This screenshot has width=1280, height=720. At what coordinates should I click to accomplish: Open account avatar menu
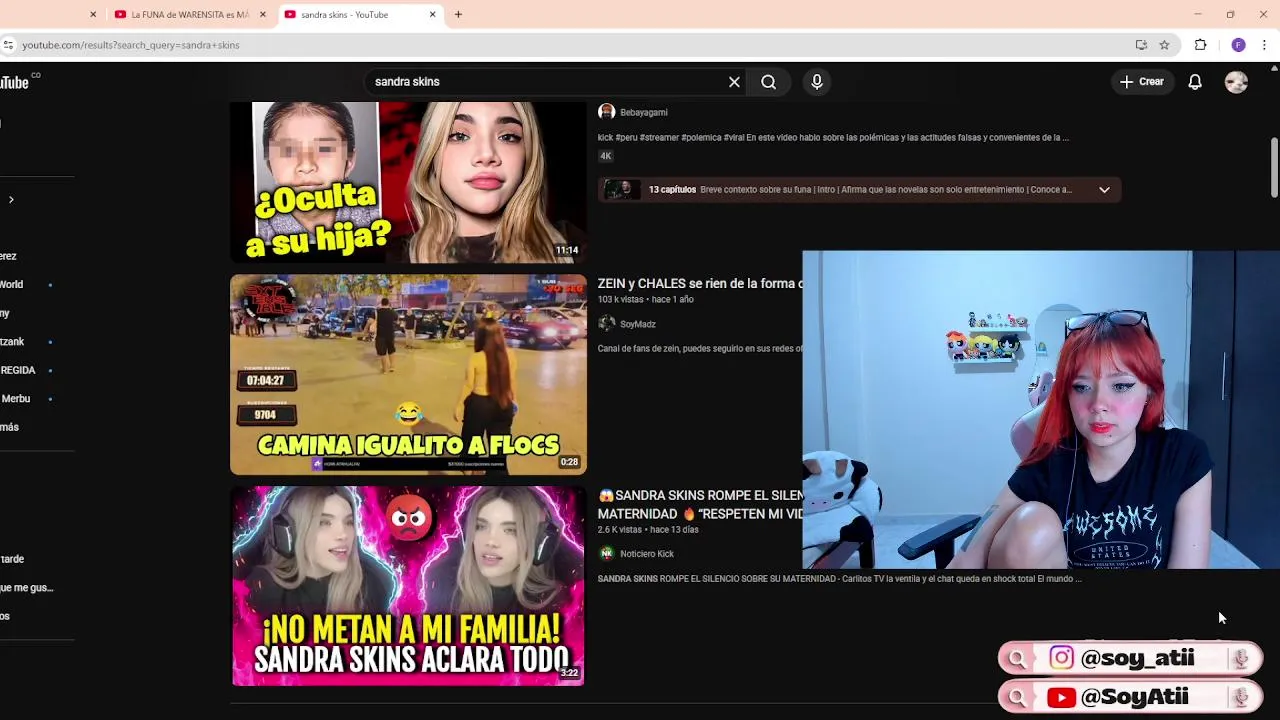click(x=1236, y=82)
